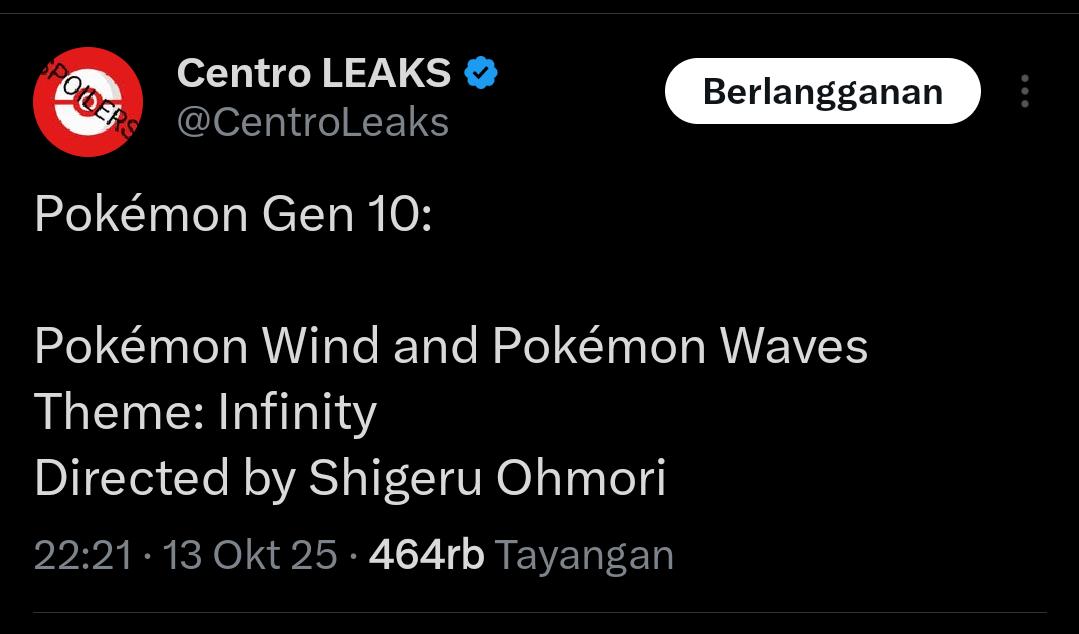
Task: Click the 22:21 post time
Action: click(83, 555)
